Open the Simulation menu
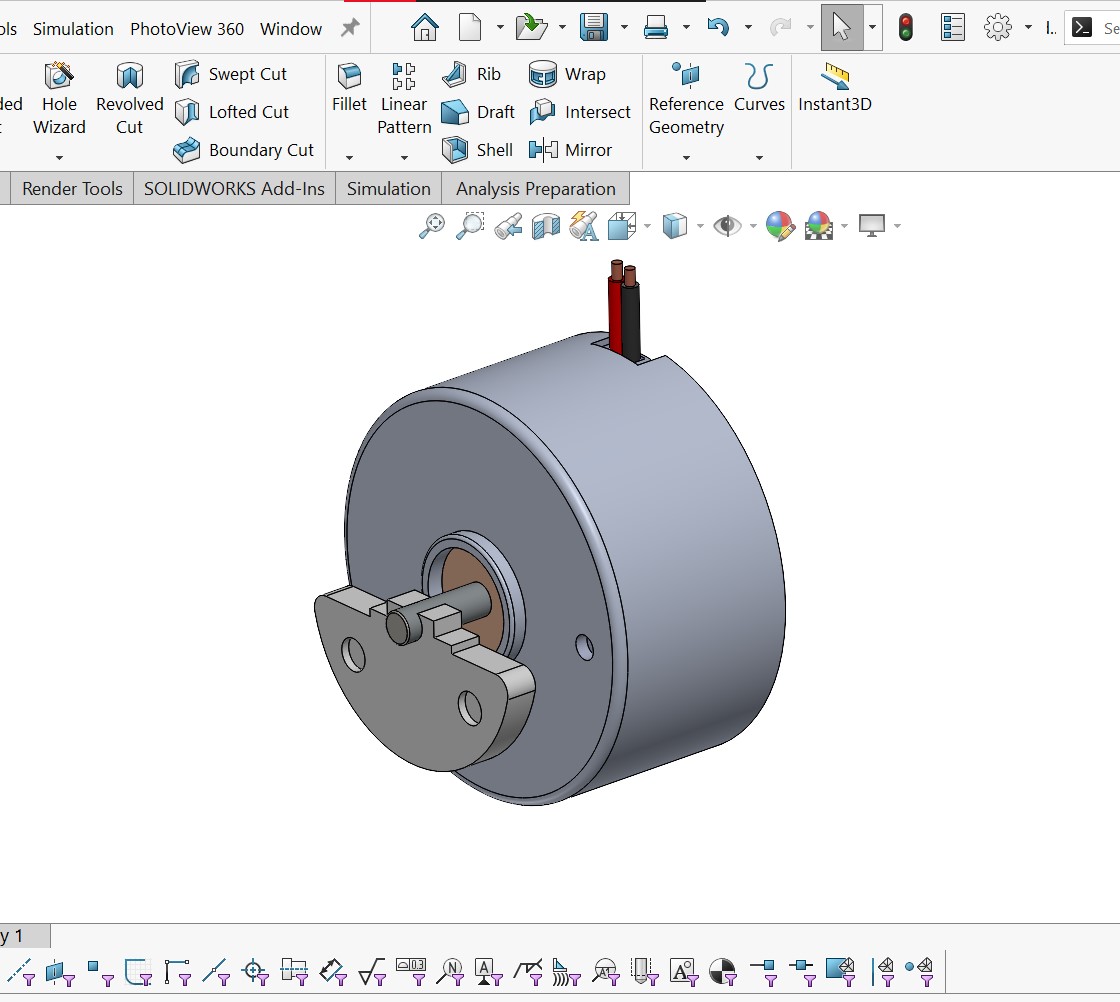1120x1002 pixels. point(73,29)
